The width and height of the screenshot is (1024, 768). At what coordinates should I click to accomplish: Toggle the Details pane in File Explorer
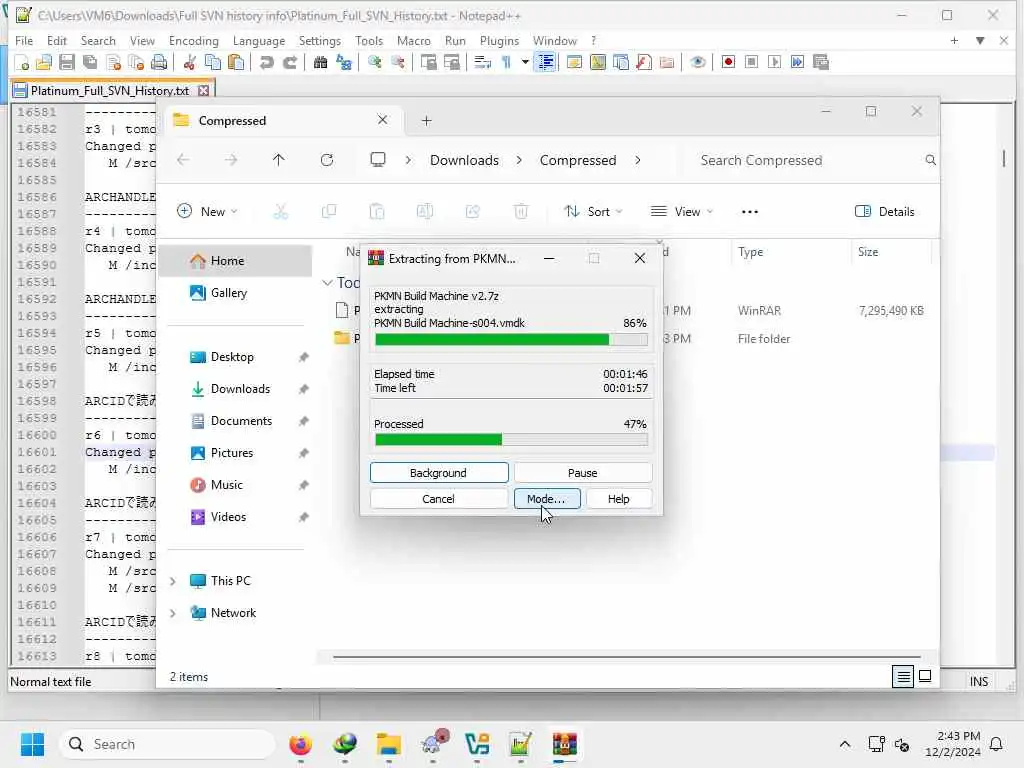point(884,212)
